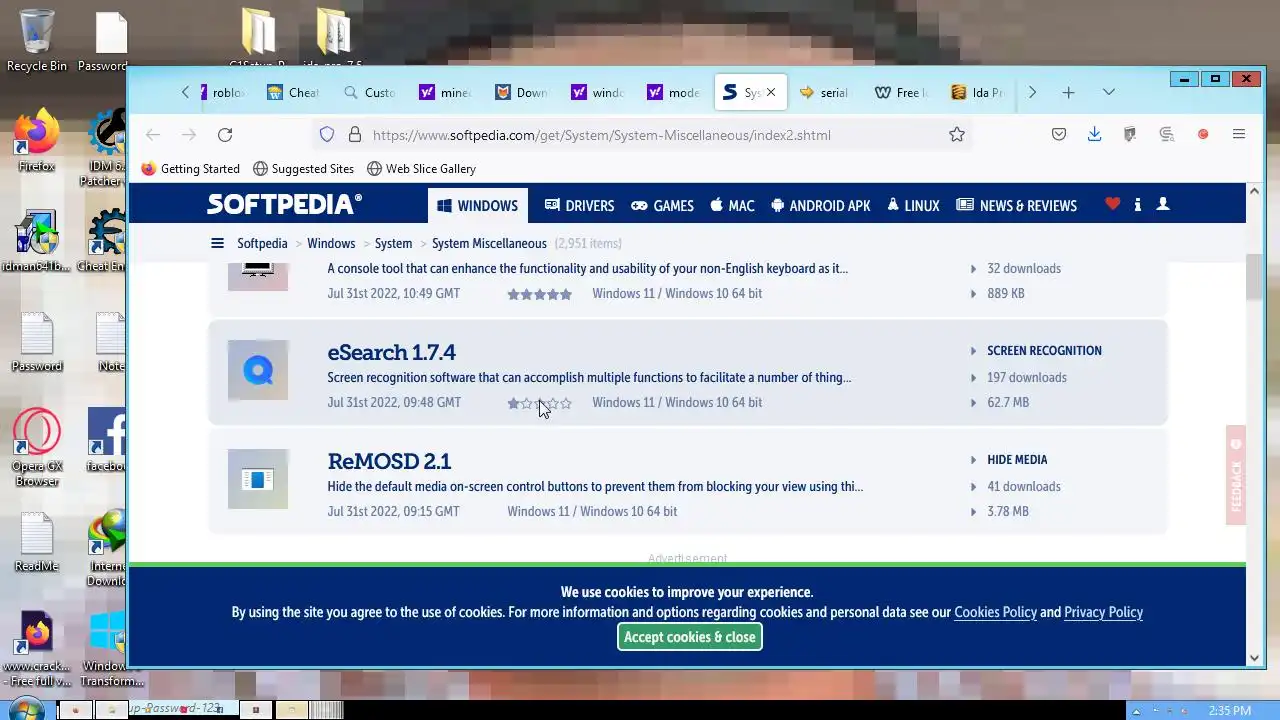Open the Suggested Sites bookmark
This screenshot has height=720, width=1280.
tap(304, 169)
